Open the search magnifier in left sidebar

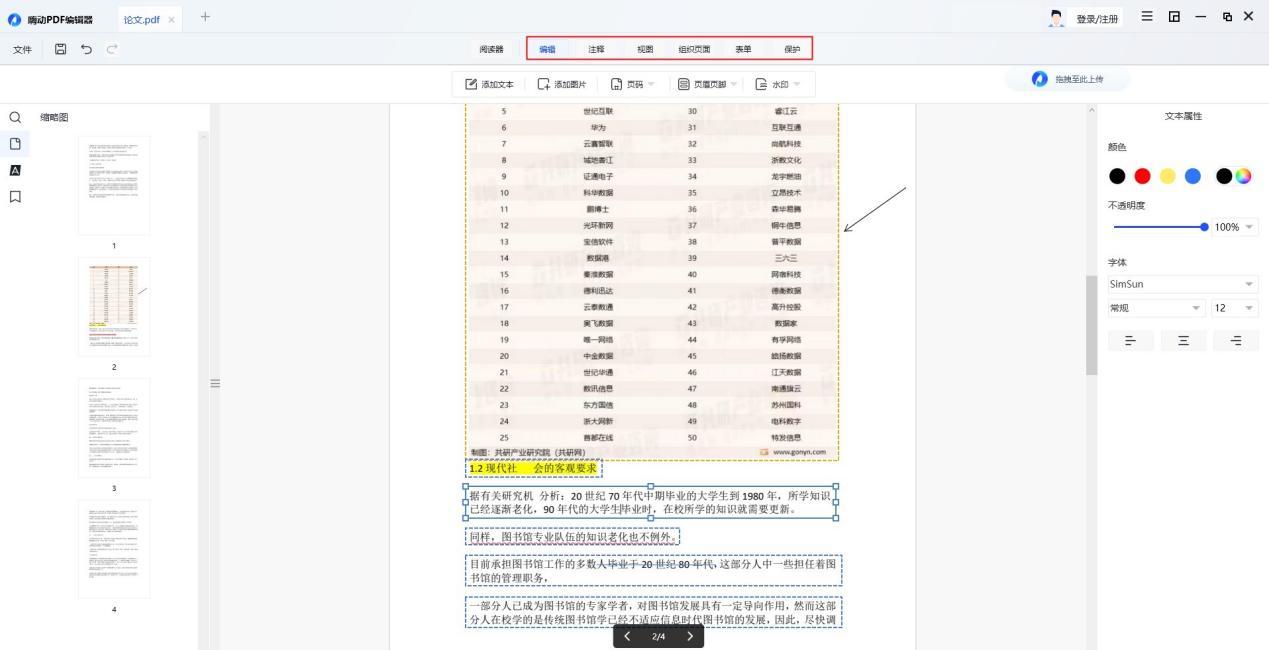(x=15, y=117)
